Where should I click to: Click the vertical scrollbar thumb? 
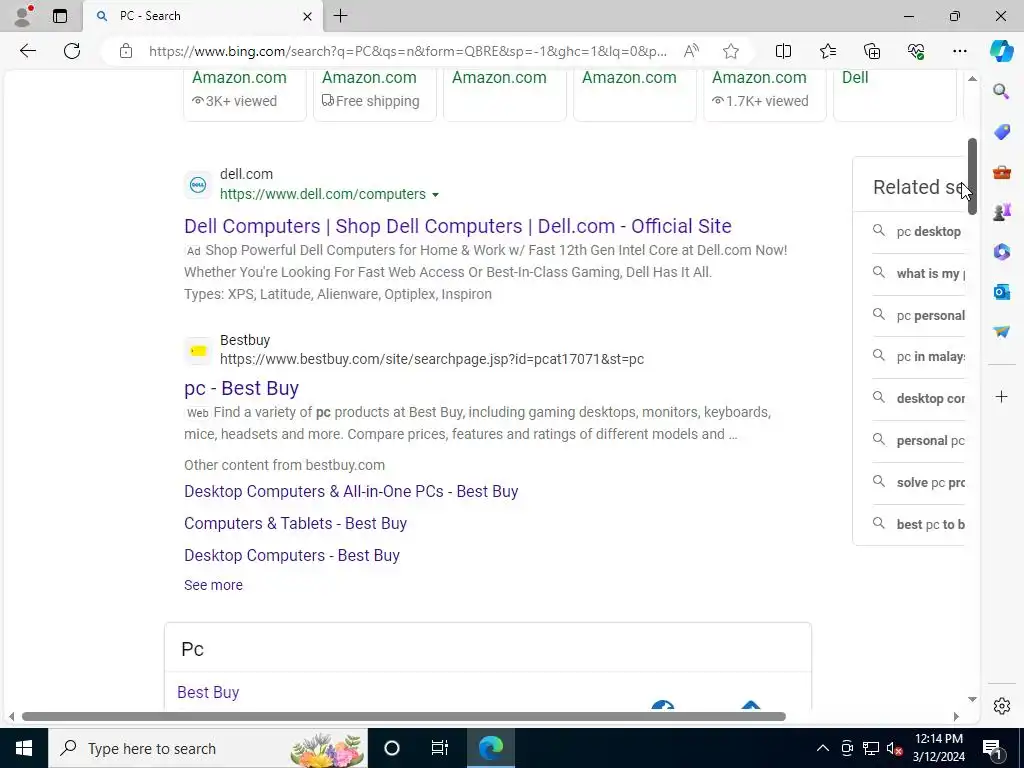tap(972, 176)
